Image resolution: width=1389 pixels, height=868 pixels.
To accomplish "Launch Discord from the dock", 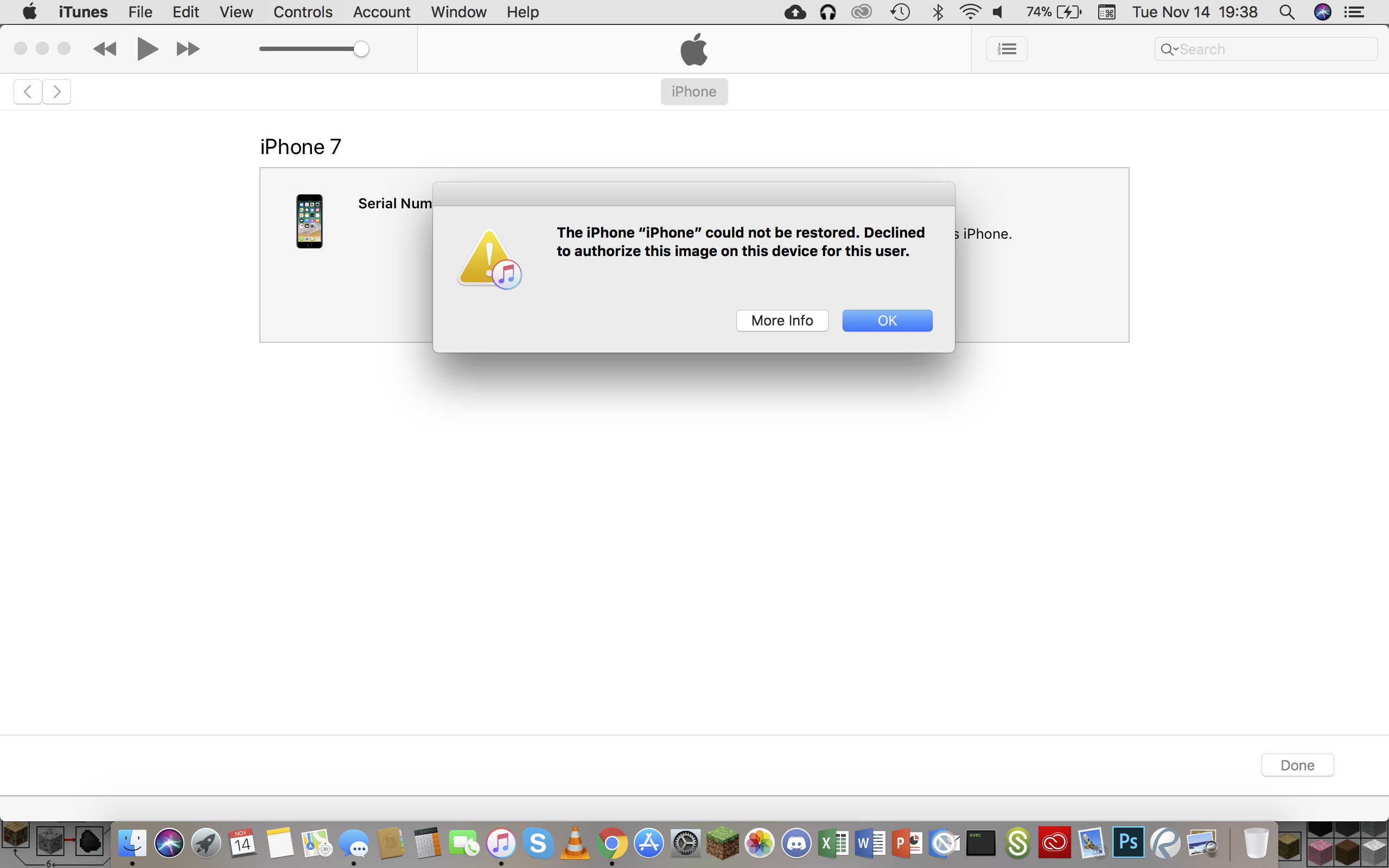I will click(x=796, y=843).
